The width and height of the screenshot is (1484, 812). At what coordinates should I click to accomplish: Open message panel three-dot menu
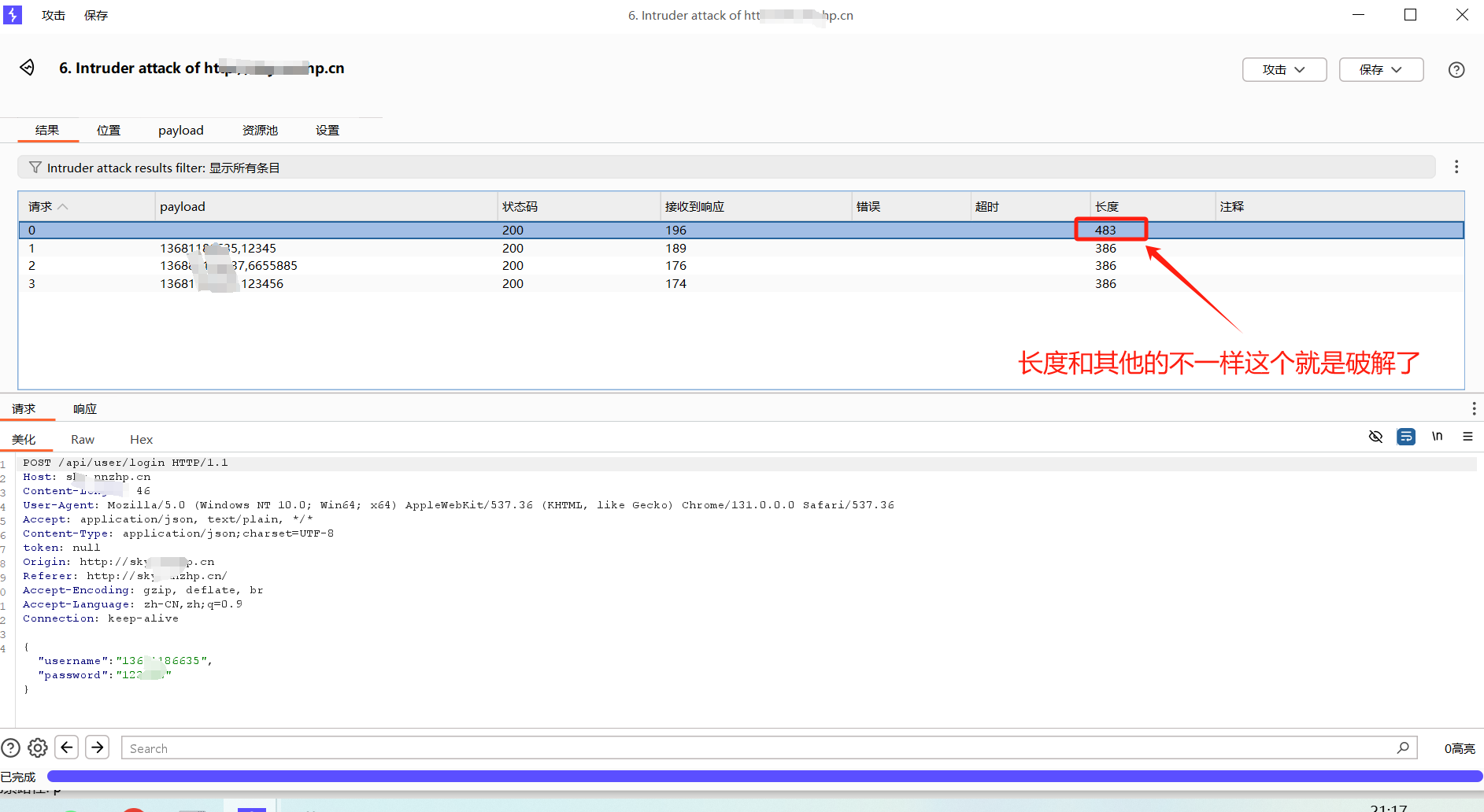click(1474, 408)
